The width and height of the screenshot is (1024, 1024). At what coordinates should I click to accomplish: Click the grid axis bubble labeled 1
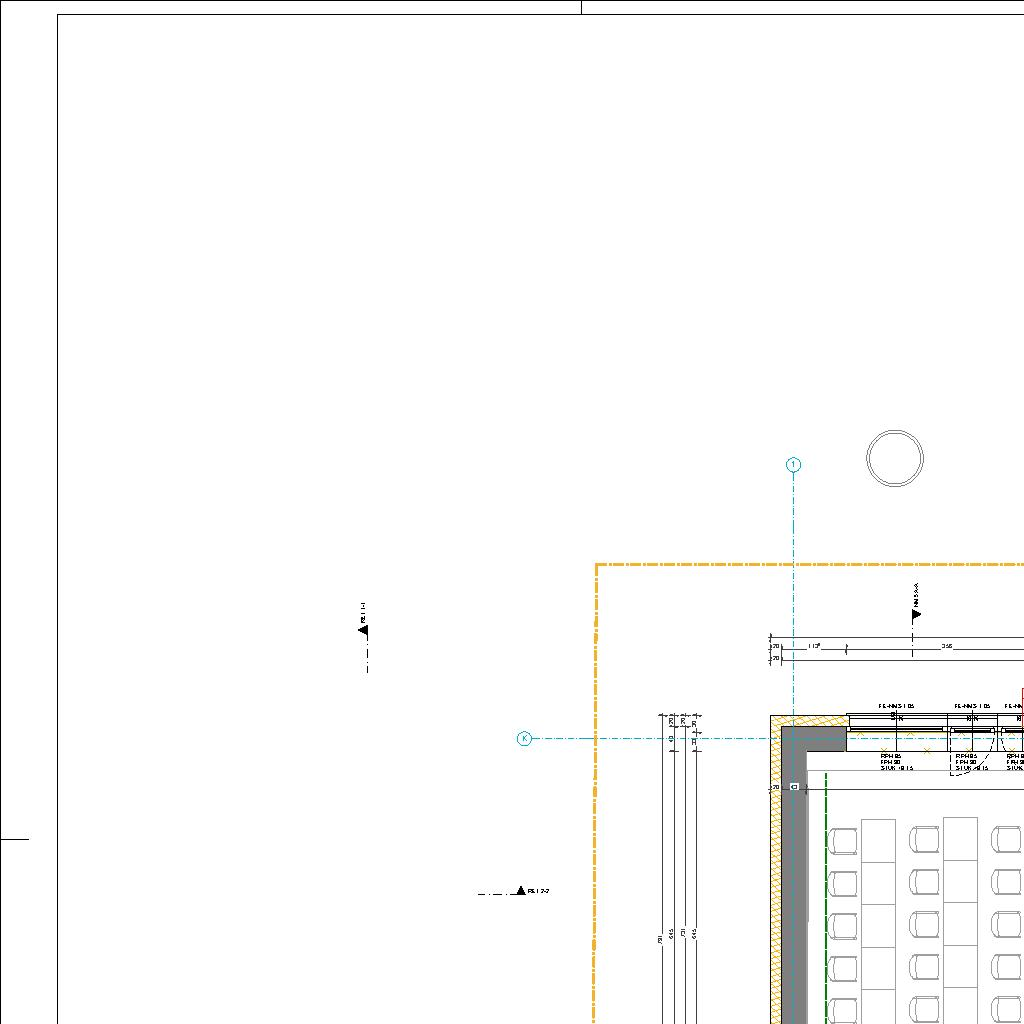(794, 465)
